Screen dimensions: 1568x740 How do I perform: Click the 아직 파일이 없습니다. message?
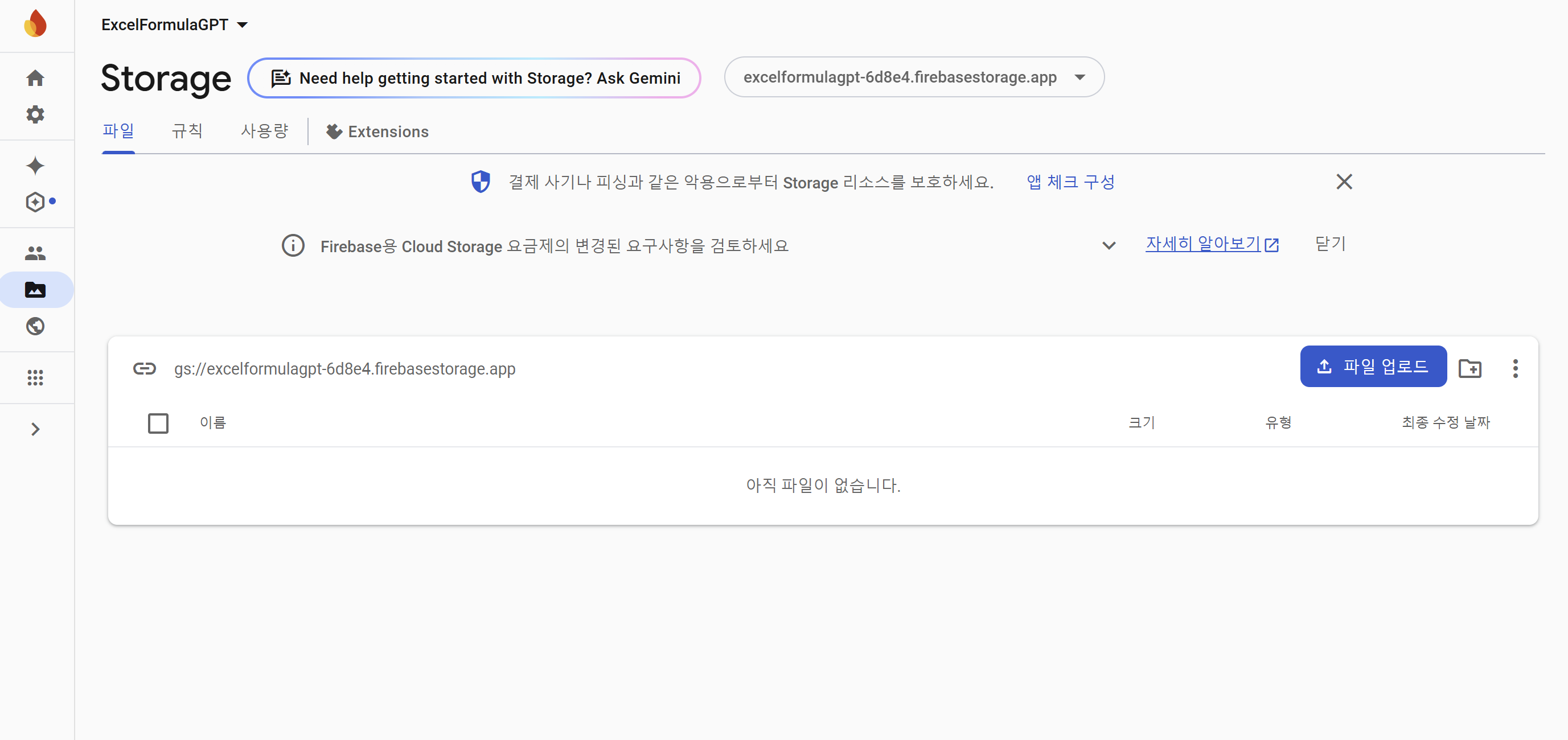point(823,485)
